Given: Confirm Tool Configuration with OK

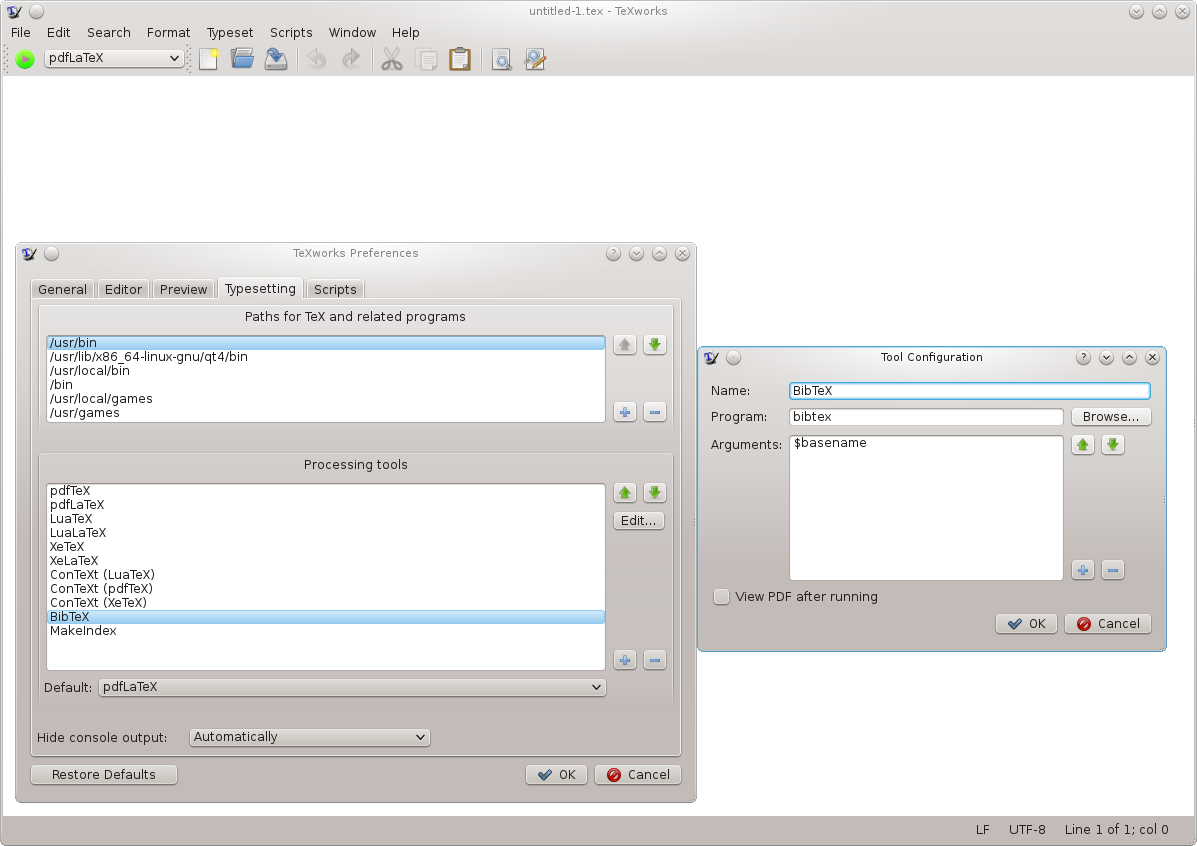Looking at the screenshot, I should pos(1026,624).
